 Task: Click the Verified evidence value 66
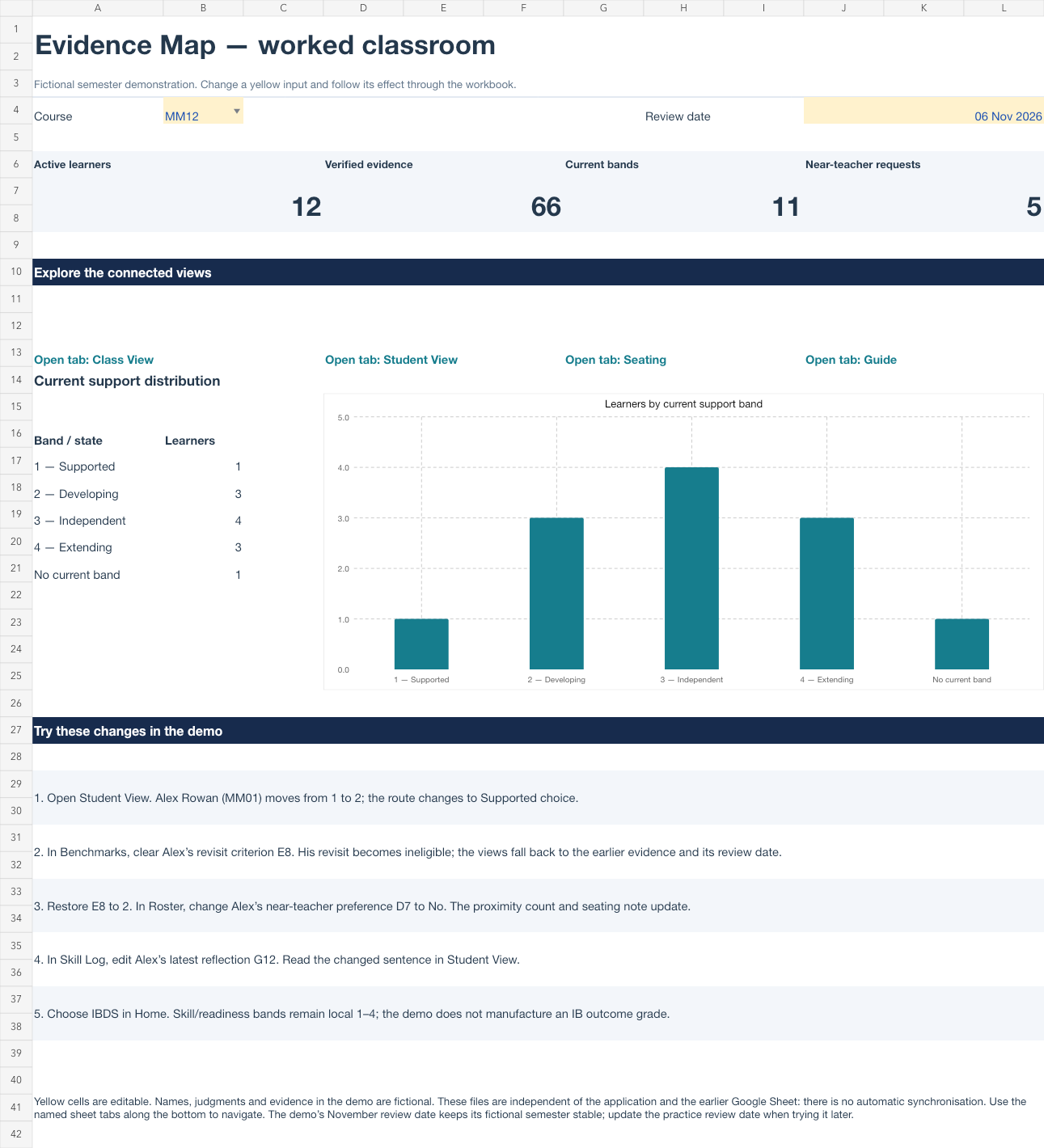tap(546, 207)
